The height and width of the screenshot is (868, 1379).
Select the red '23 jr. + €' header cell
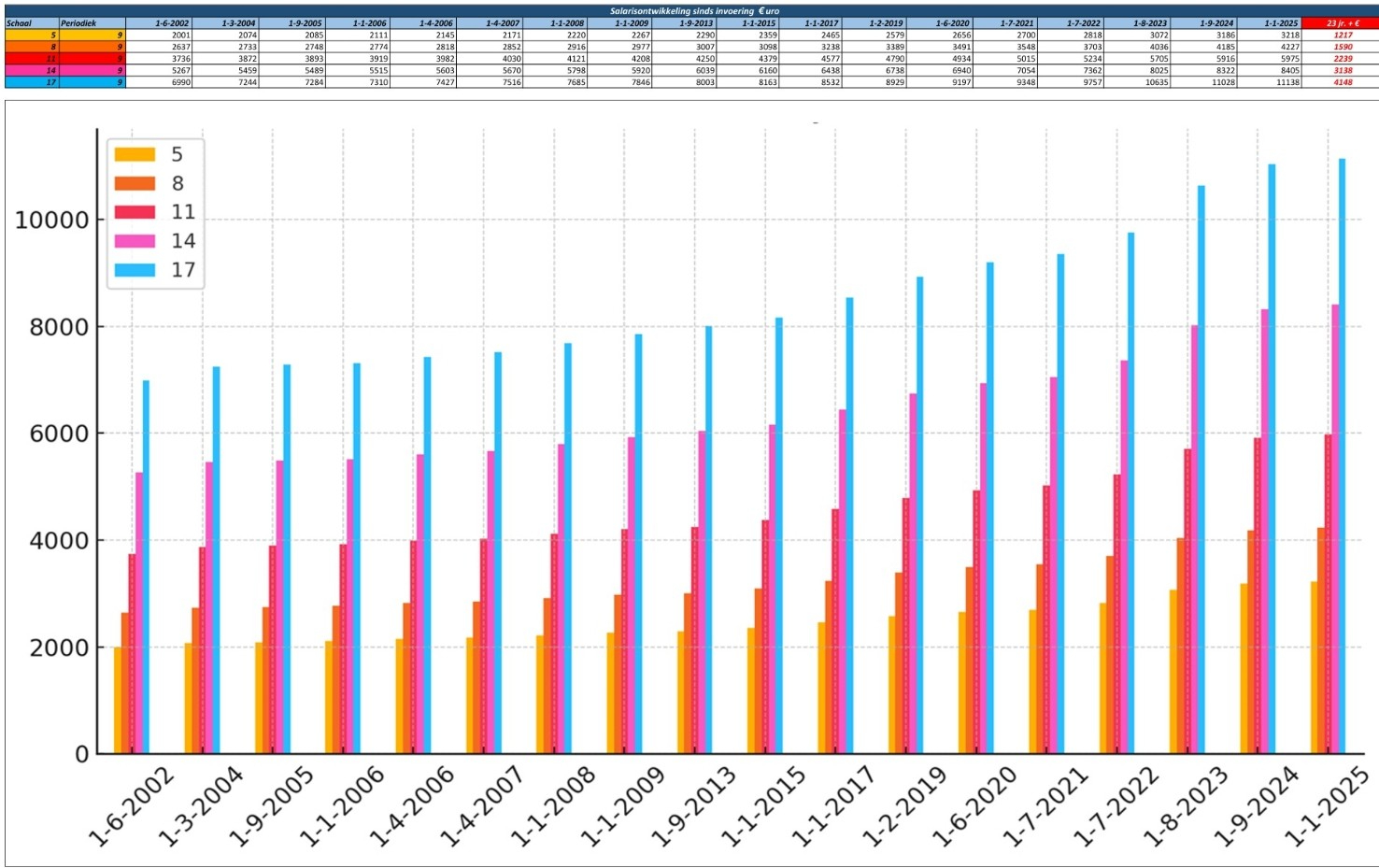(x=1339, y=23)
